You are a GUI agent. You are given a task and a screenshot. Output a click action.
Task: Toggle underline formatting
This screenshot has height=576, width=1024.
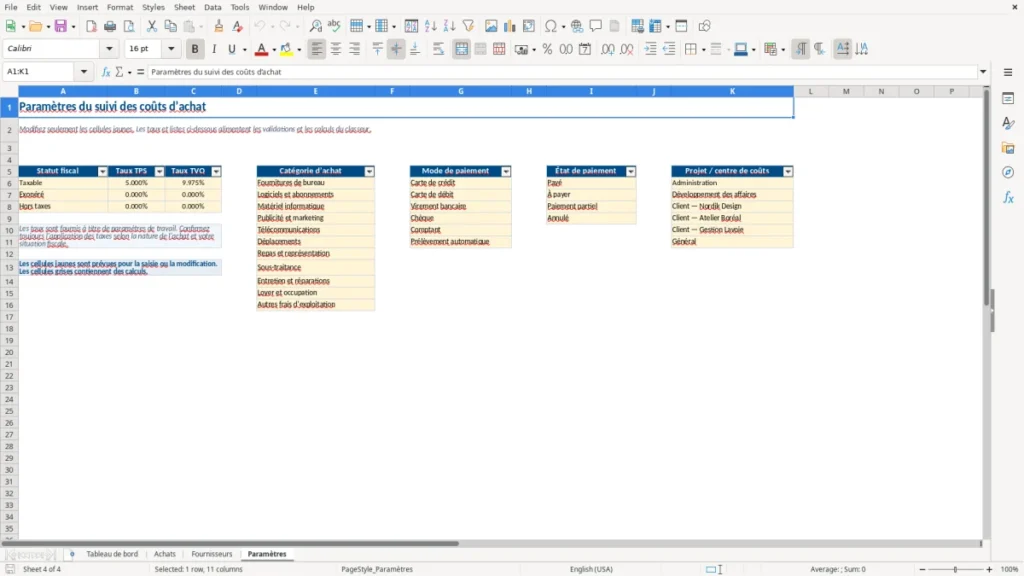[231, 49]
